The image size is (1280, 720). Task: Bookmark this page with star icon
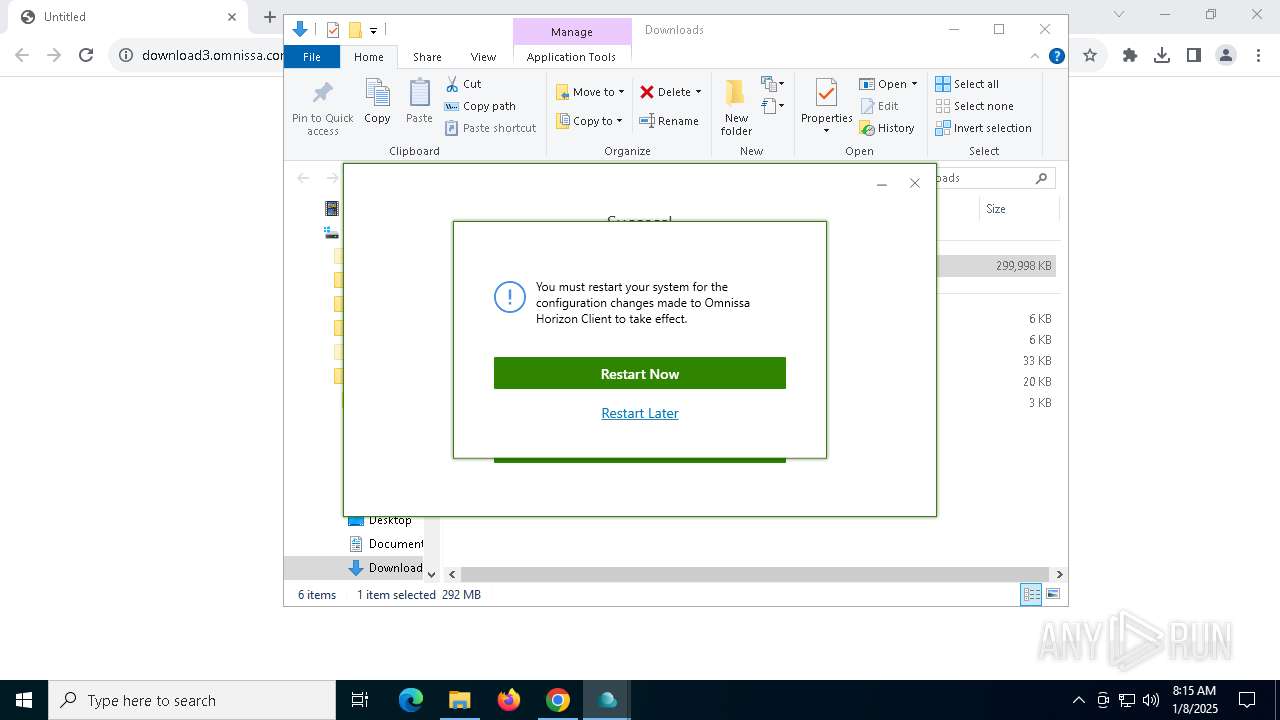pyautogui.click(x=1090, y=55)
